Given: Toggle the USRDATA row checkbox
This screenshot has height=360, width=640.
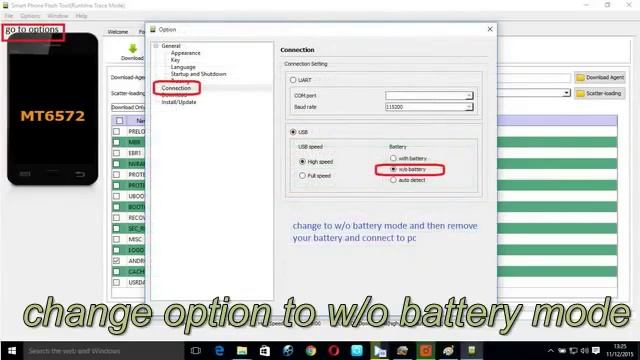Looking at the screenshot, I should (117, 282).
